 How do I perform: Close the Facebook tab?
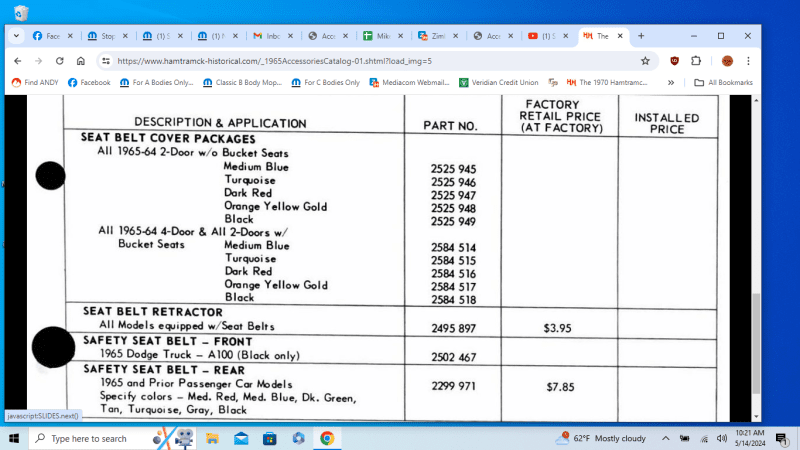(70, 36)
